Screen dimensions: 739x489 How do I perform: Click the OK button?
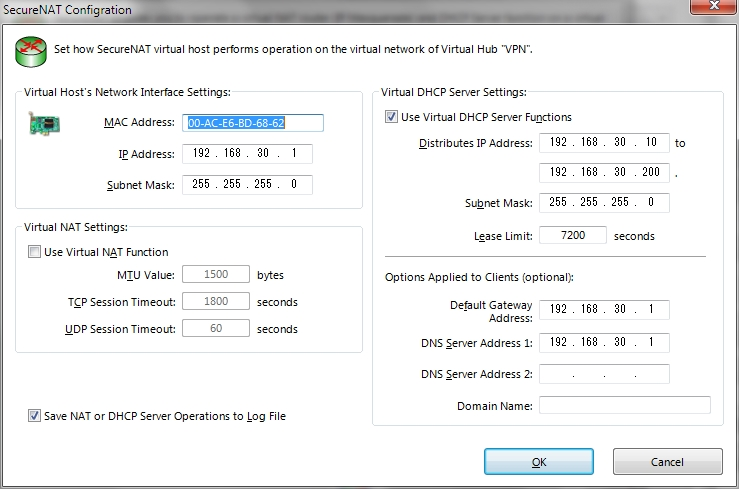pos(539,462)
